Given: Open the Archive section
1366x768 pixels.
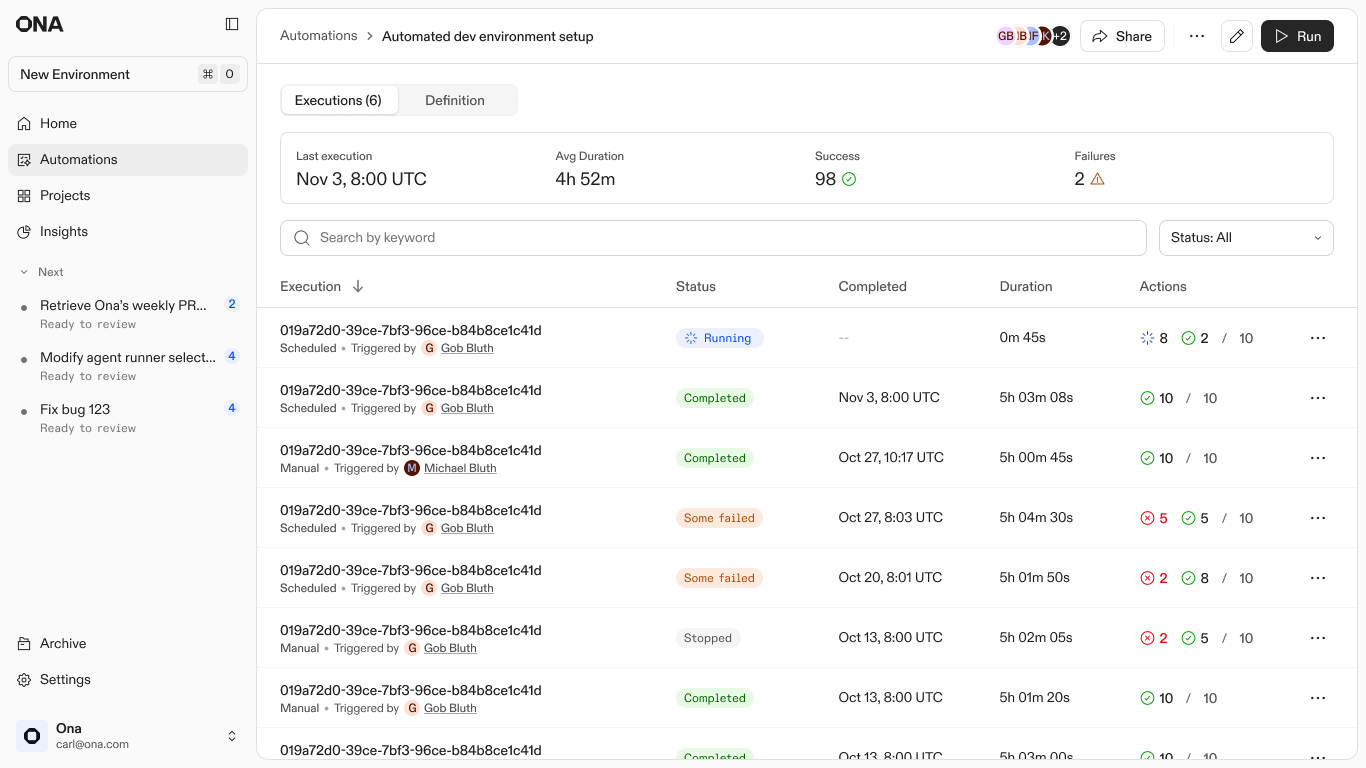Looking at the screenshot, I should [63, 644].
